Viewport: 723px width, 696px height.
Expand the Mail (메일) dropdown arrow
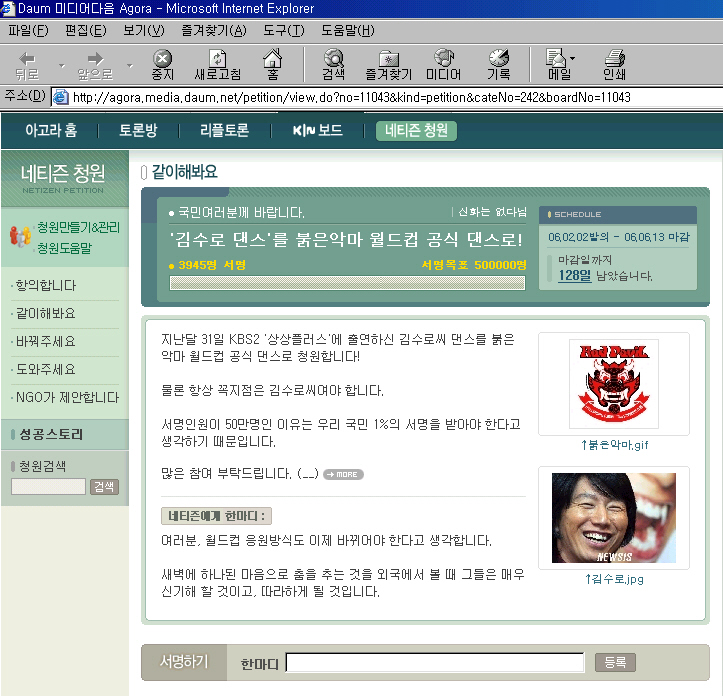click(573, 59)
